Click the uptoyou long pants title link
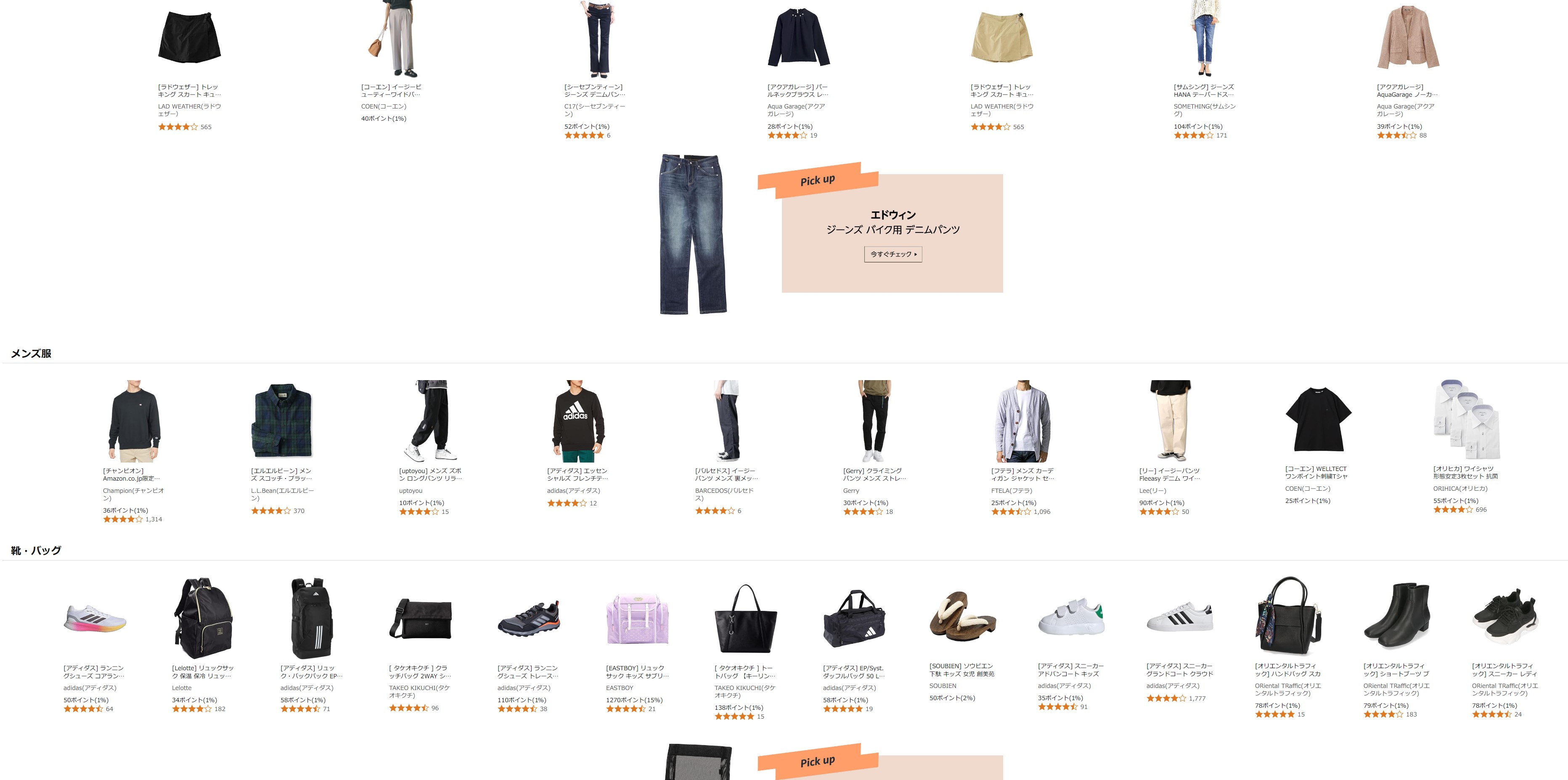 (430, 475)
